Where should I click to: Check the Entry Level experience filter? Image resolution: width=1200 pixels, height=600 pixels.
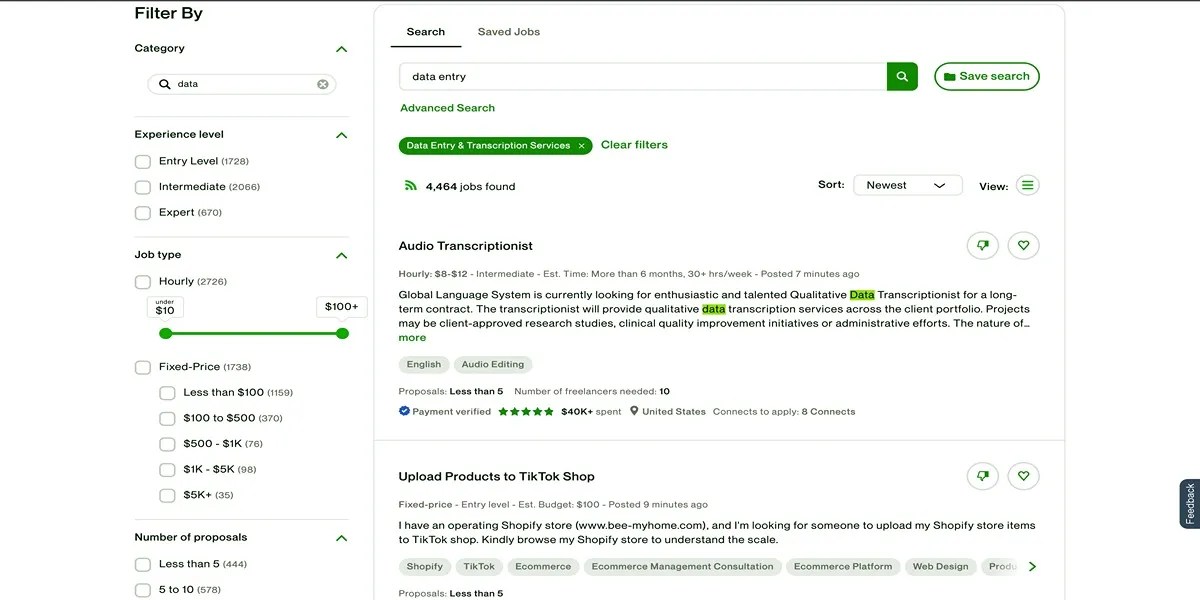(142, 159)
